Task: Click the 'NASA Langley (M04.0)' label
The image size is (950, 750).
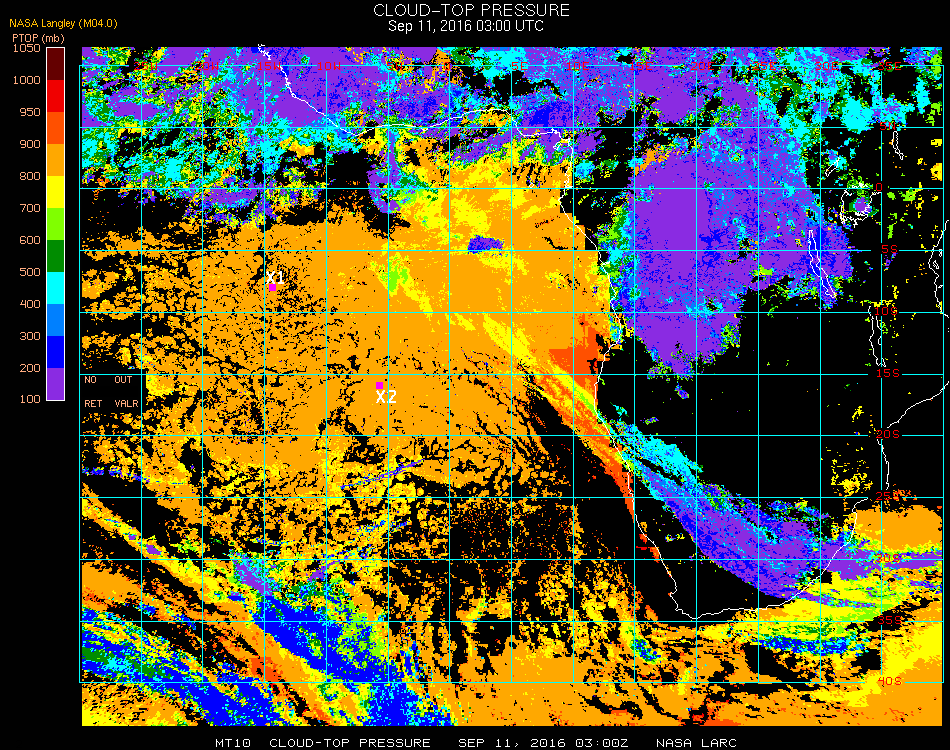Action: [x=63, y=24]
